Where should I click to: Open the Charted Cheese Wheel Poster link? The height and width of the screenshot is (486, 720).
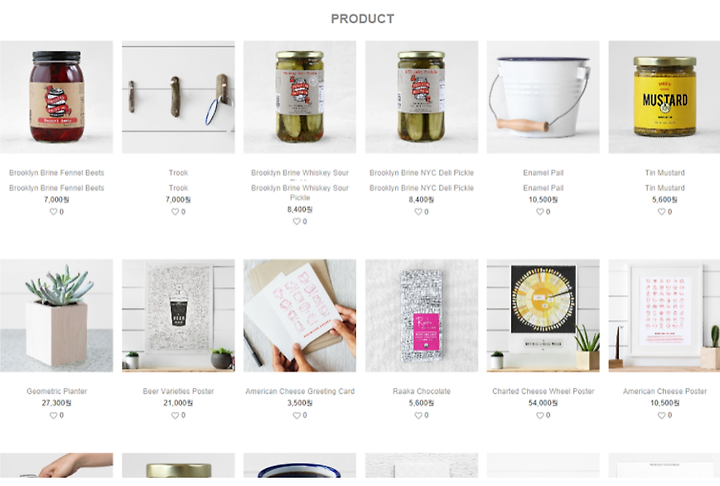coord(543,391)
